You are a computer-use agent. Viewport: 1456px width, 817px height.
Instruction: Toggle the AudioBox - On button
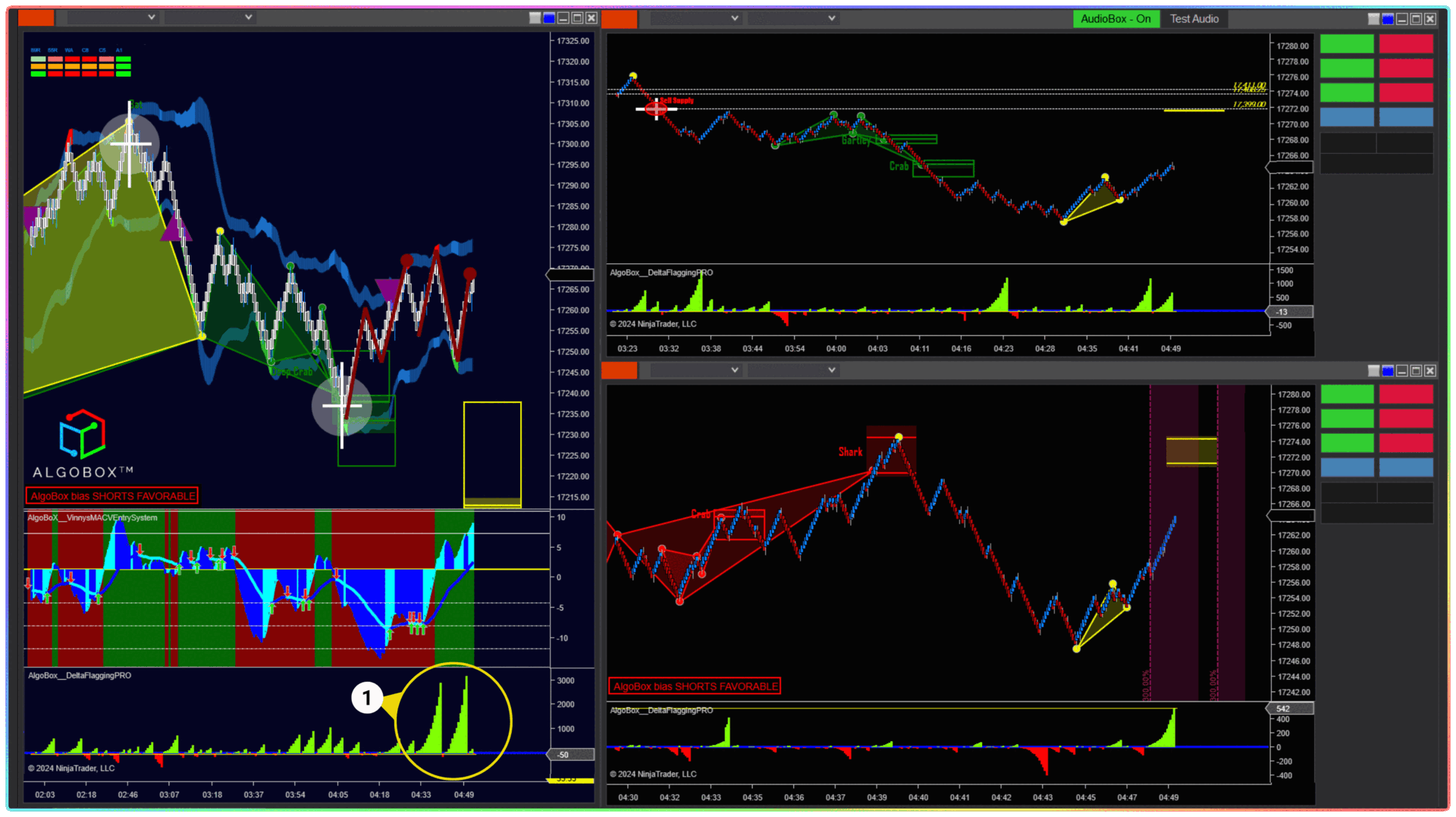click(x=1115, y=19)
